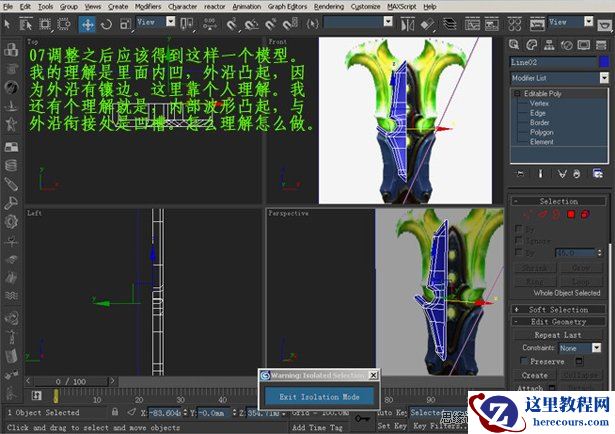Image resolution: width=615 pixels, height=434 pixels.
Task: Click the Repeat Last button
Action: pyautogui.click(x=558, y=335)
